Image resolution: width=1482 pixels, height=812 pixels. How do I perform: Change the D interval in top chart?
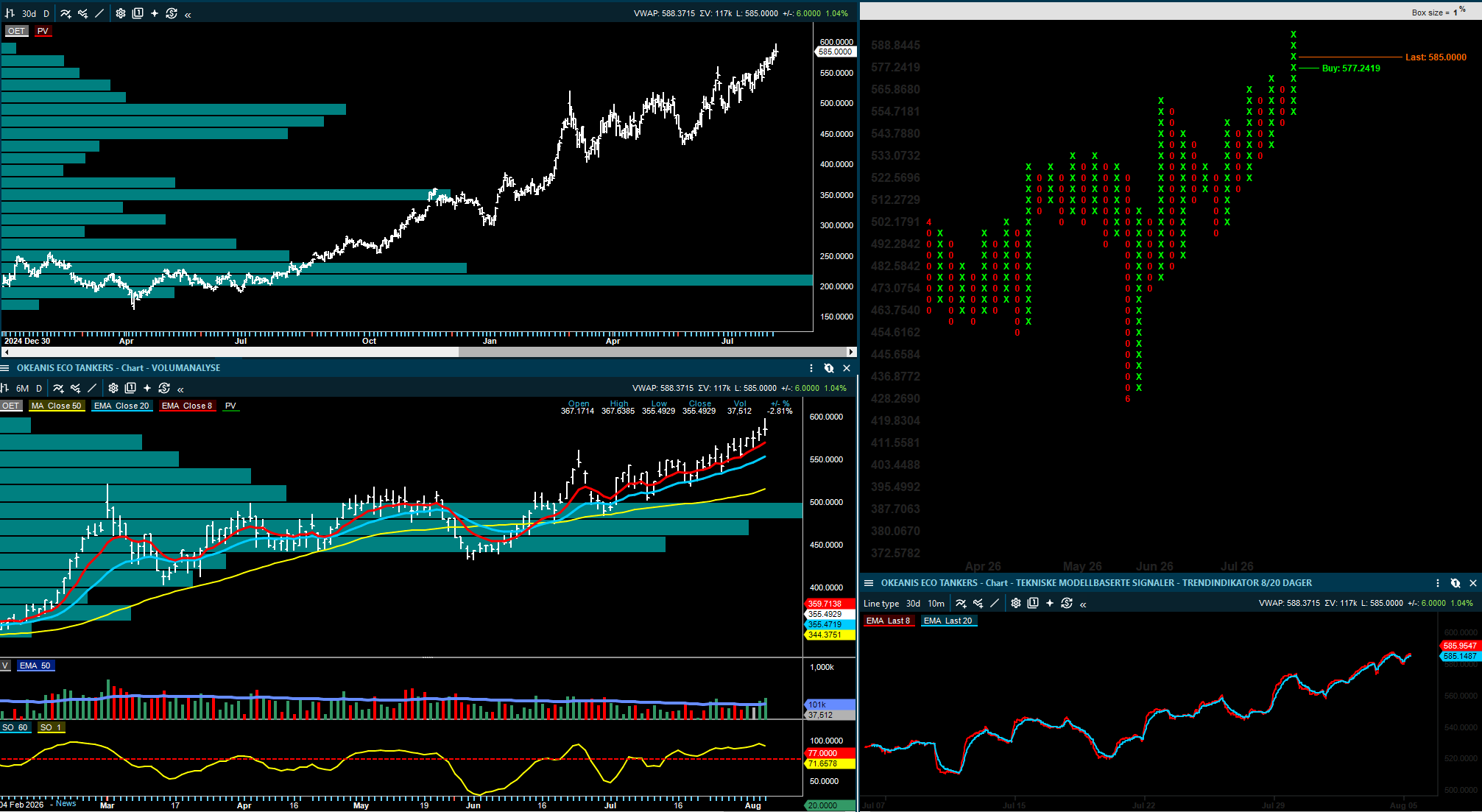coord(46,13)
